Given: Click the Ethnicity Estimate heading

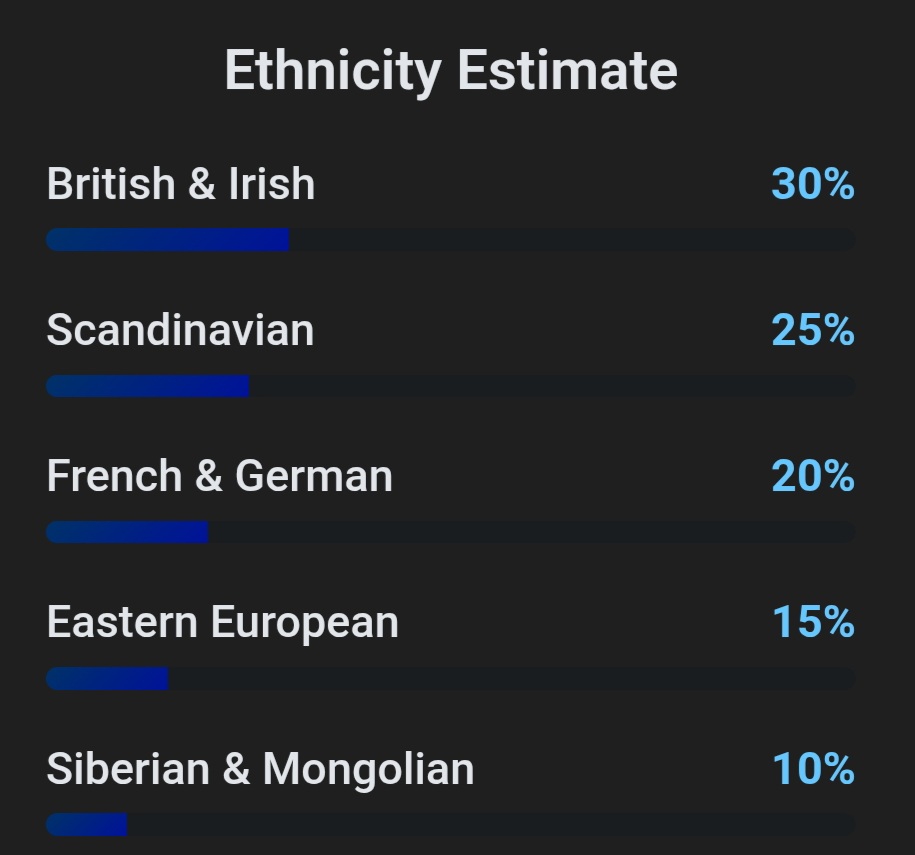Looking at the screenshot, I should [451, 71].
